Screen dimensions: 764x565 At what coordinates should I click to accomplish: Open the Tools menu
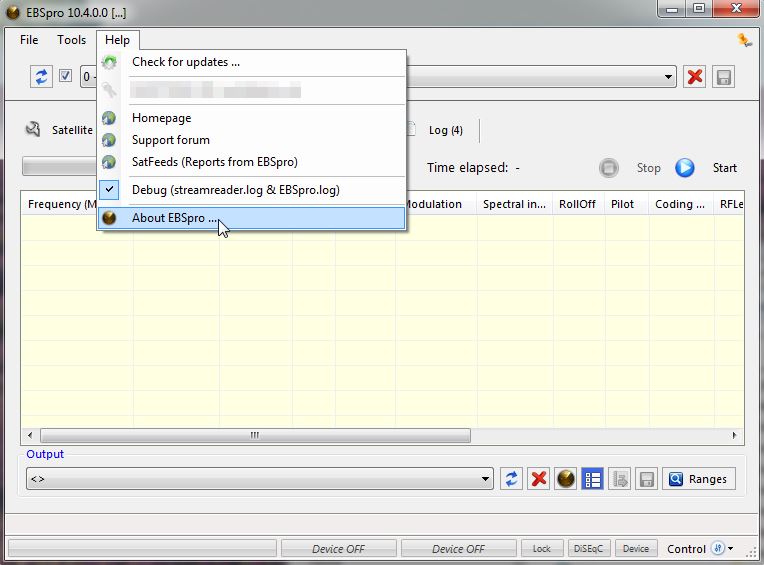(71, 40)
